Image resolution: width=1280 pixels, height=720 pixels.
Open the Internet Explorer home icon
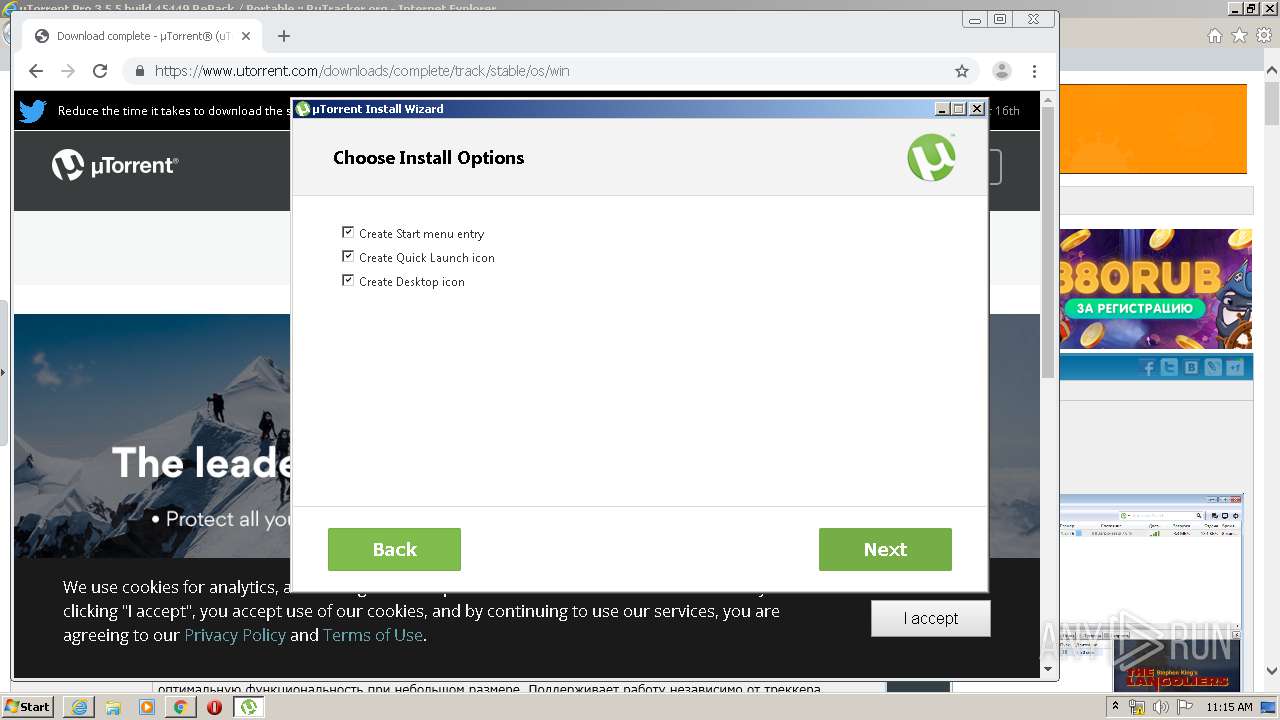coord(1215,36)
